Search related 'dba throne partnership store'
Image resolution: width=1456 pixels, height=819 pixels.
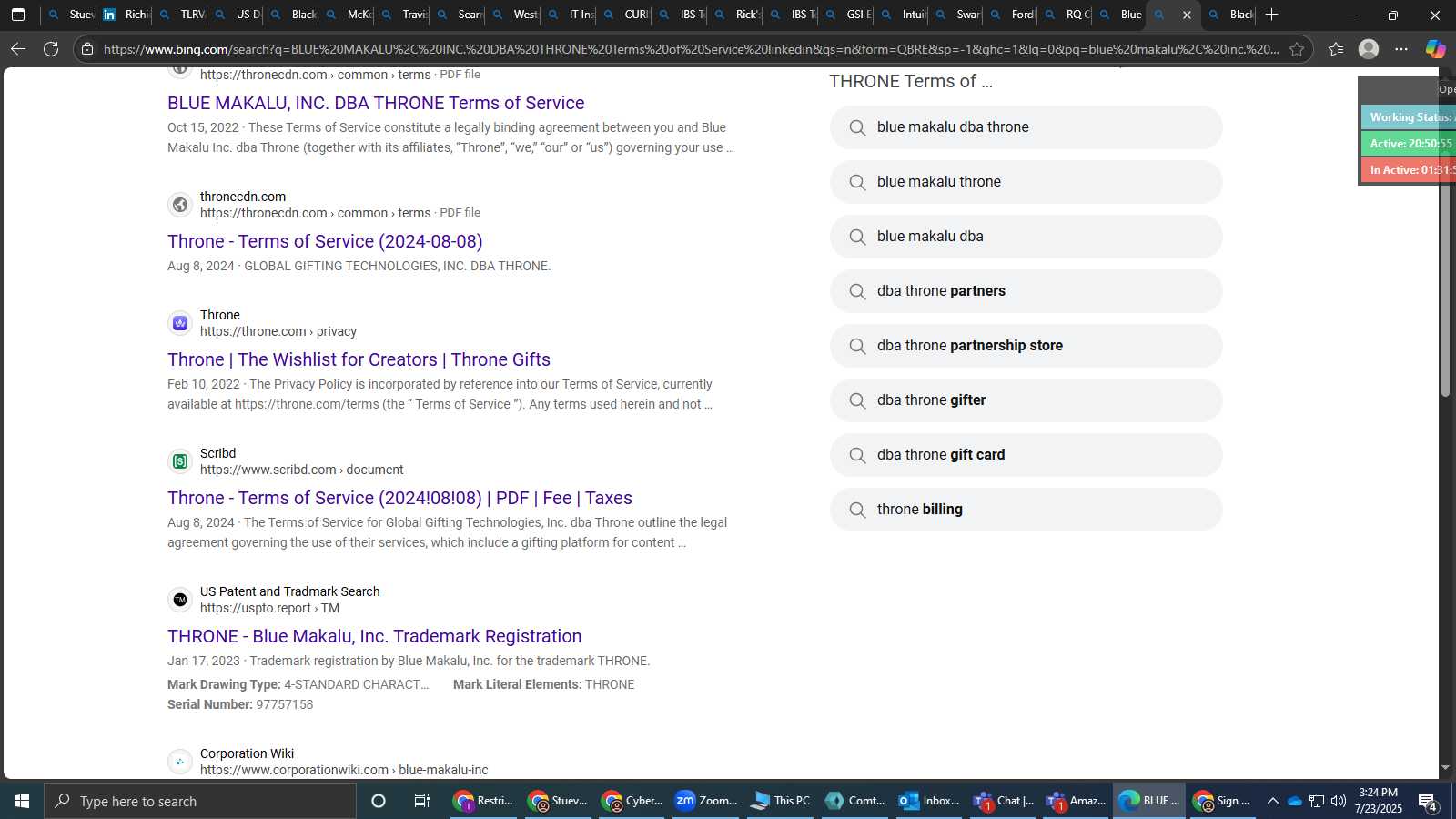[1026, 346]
